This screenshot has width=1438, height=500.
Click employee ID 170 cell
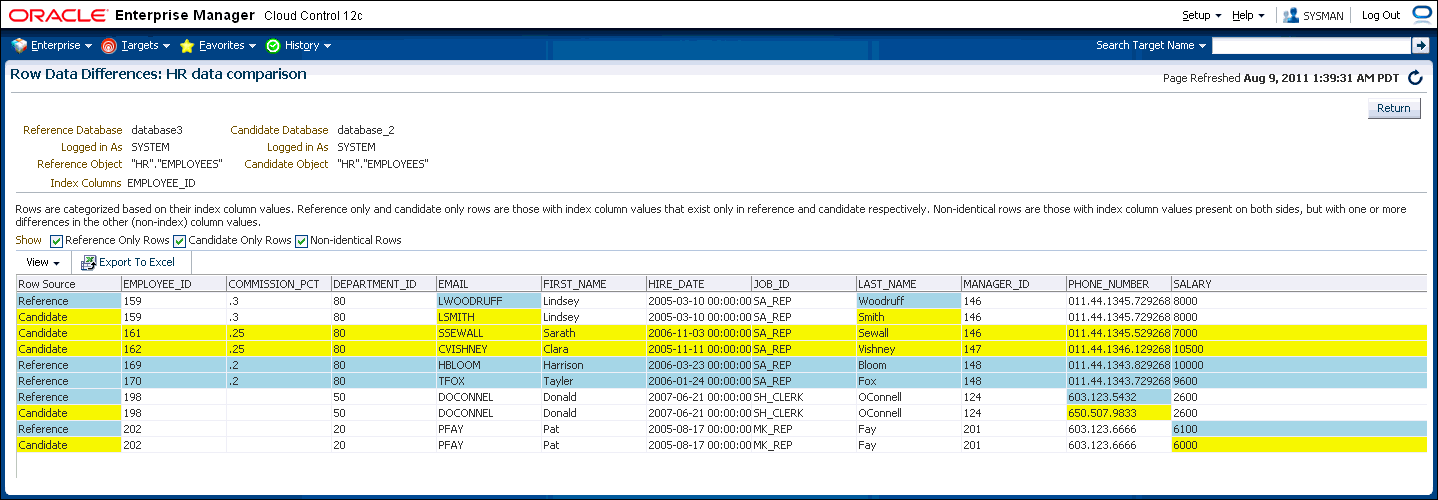click(174, 381)
